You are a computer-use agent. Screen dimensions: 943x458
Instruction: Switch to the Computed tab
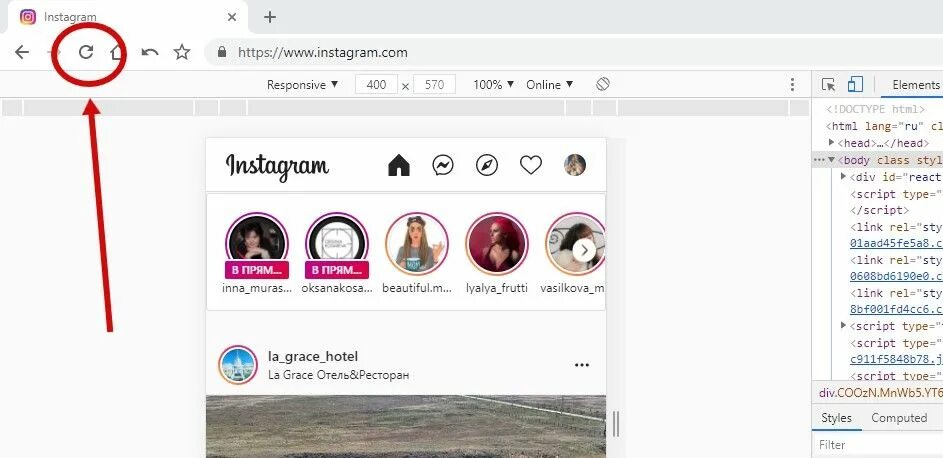tap(899, 418)
